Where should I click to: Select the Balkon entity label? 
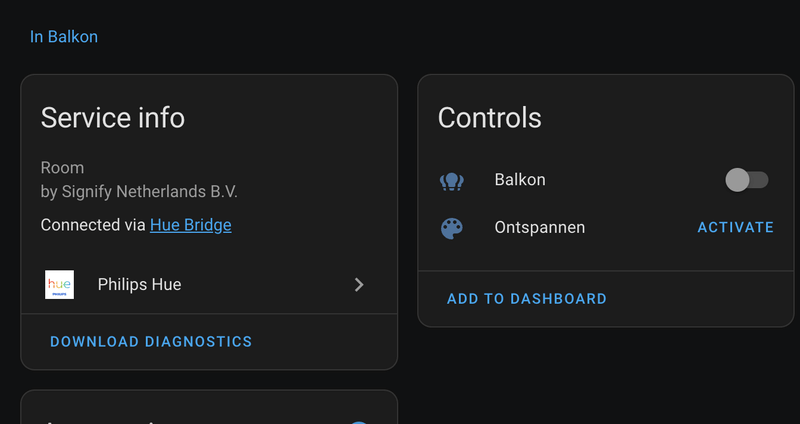coord(520,181)
